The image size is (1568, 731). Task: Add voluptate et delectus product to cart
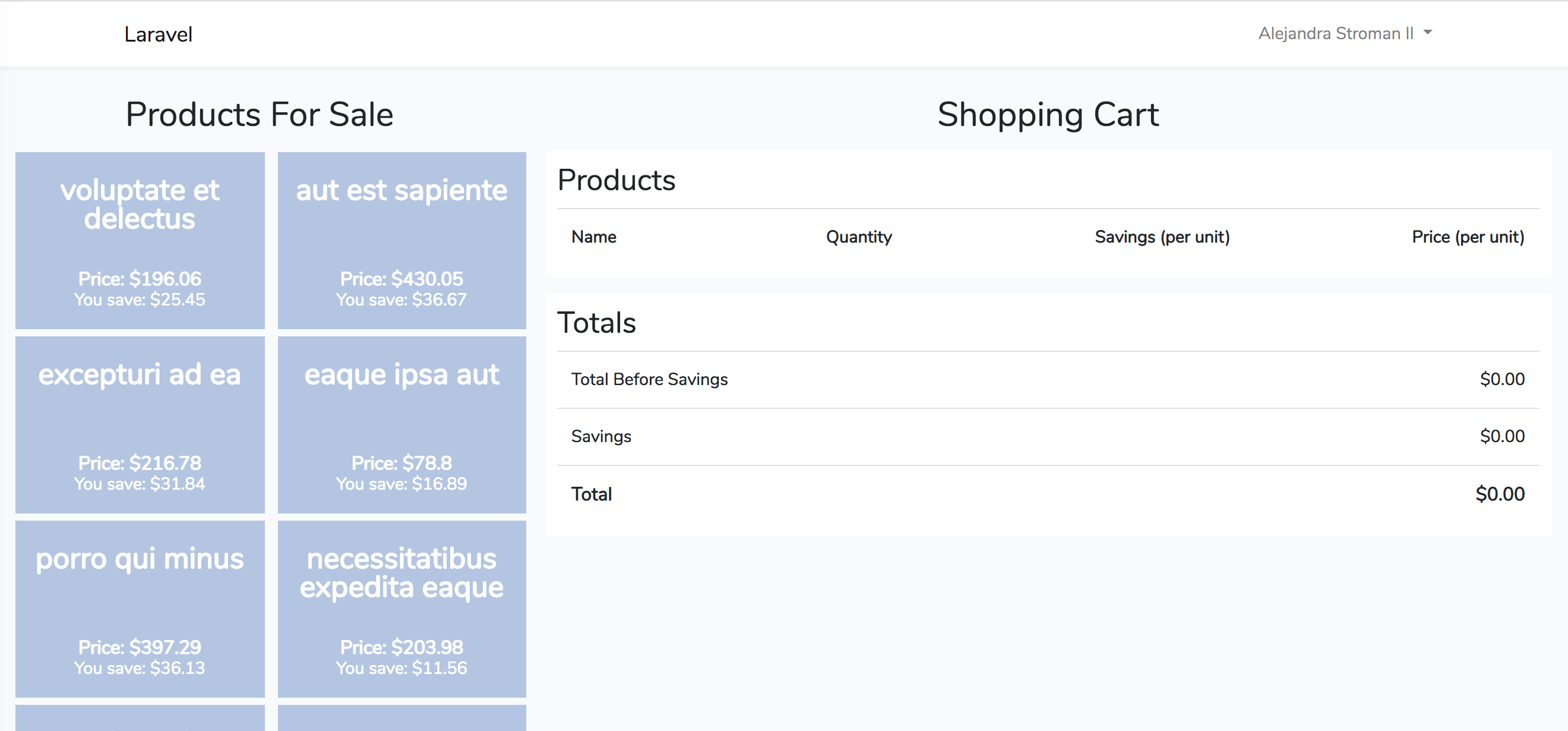point(140,241)
